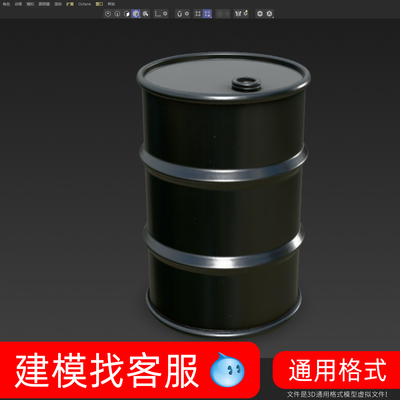The height and width of the screenshot is (400, 400).
Task: Click the texture mode icon right of the highlighted cube
Action: click(145, 14)
